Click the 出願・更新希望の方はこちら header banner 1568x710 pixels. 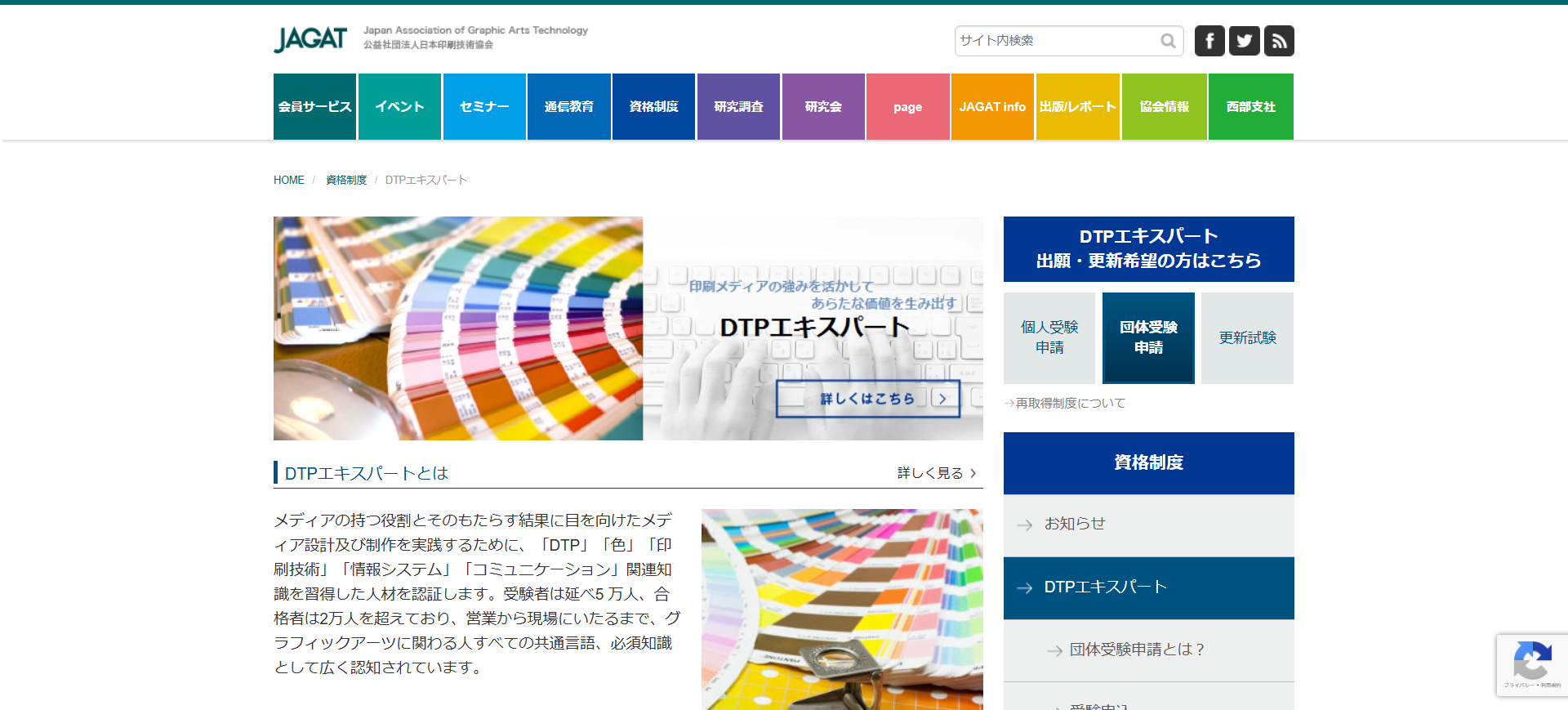click(1149, 249)
